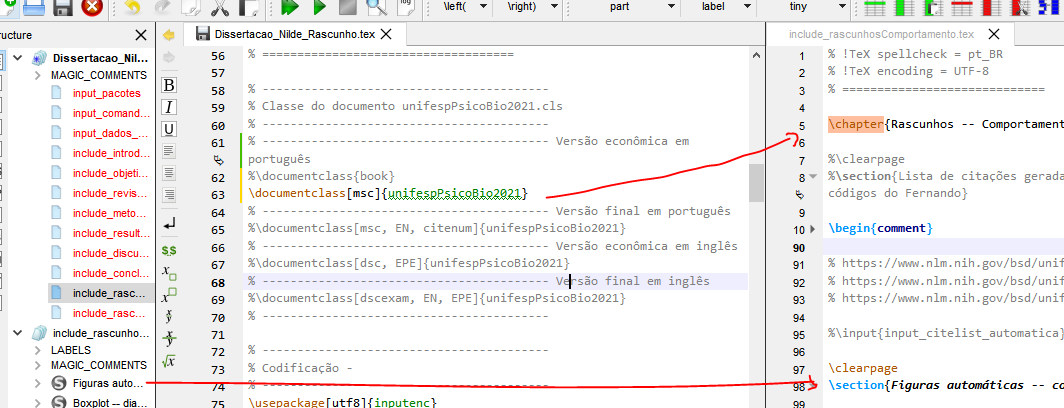Screen dimensions: 1064x408
Task: Open the \left( delimiter dropdown
Action: coord(484,5)
